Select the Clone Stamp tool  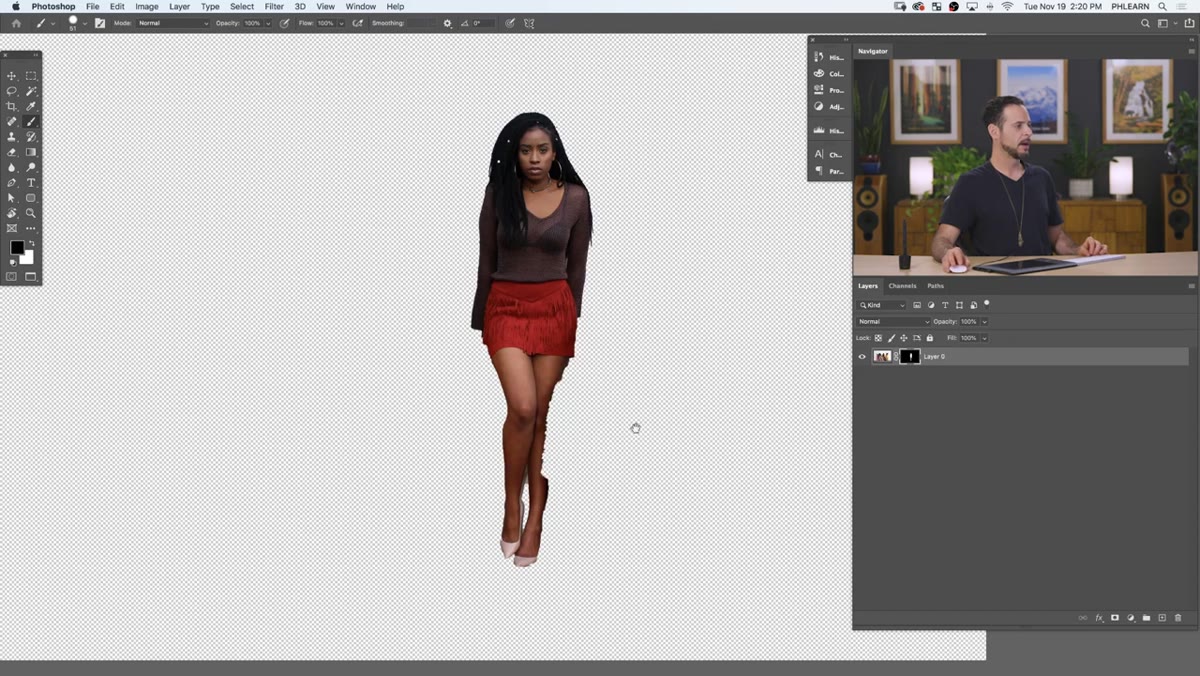tap(12, 137)
